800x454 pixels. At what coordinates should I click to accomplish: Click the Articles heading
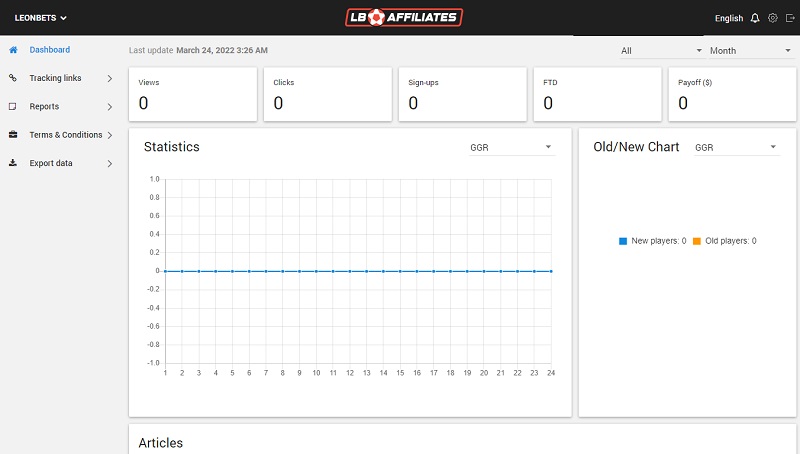click(161, 443)
